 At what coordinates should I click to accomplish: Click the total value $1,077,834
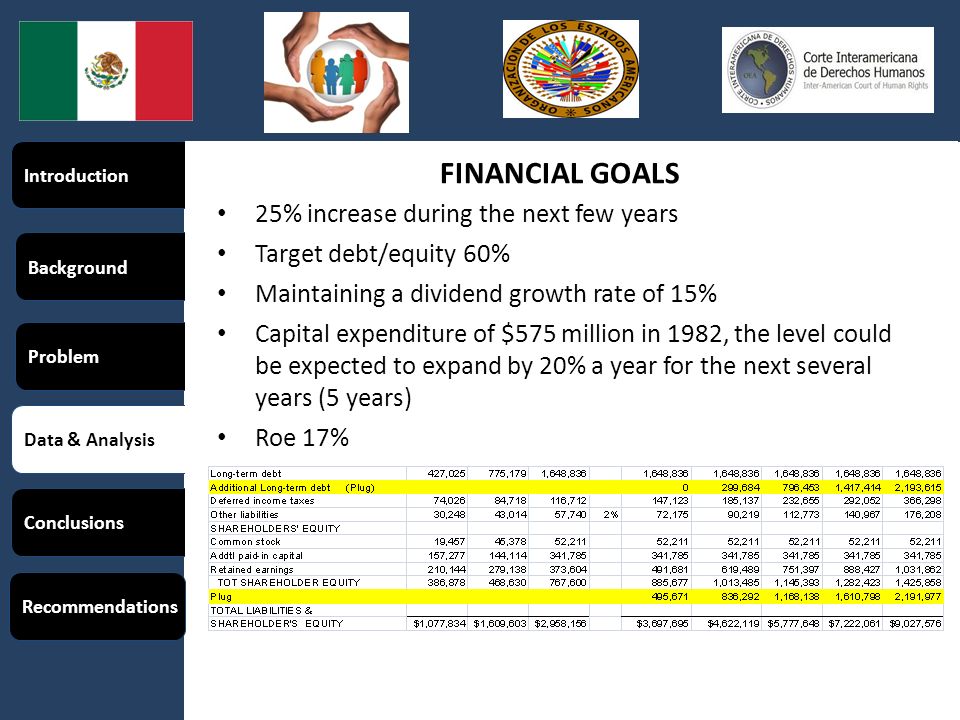(440, 624)
